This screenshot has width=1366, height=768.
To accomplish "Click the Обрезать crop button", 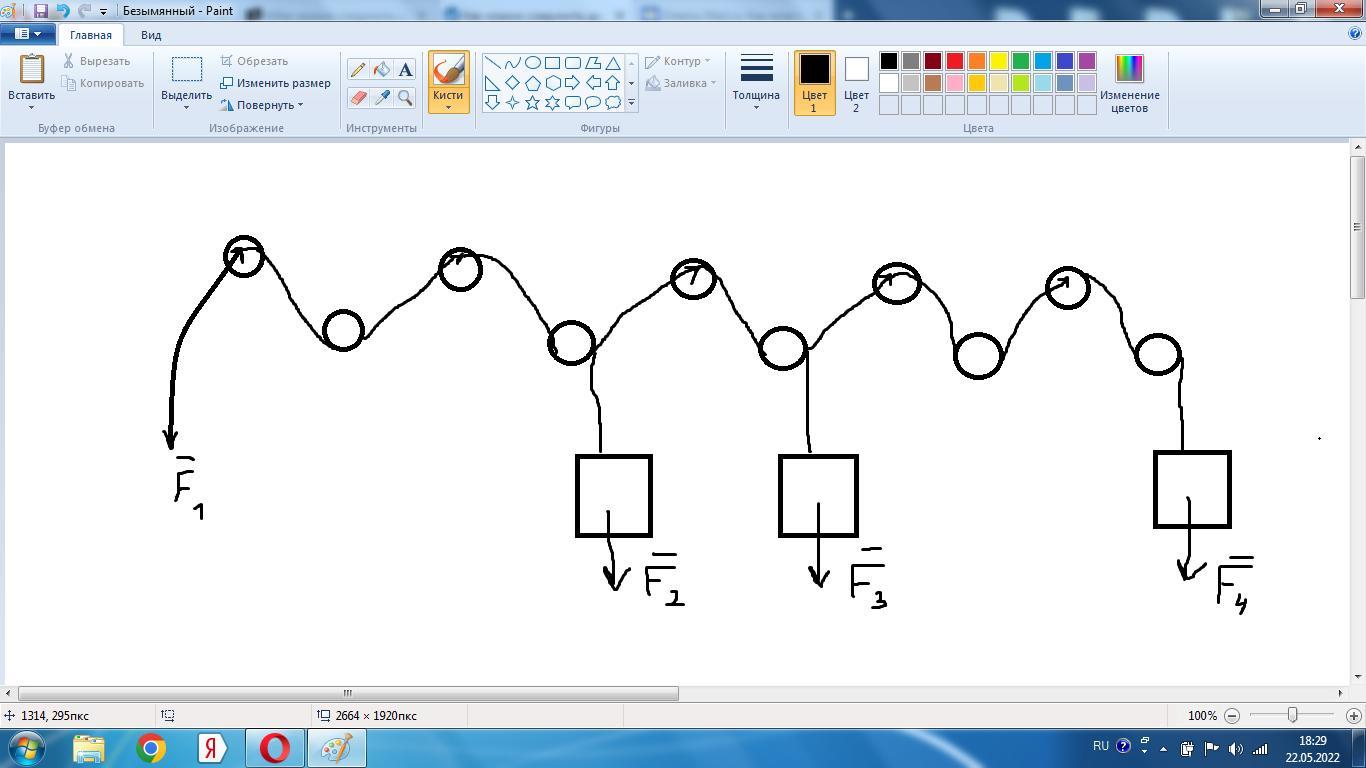I will coord(254,61).
